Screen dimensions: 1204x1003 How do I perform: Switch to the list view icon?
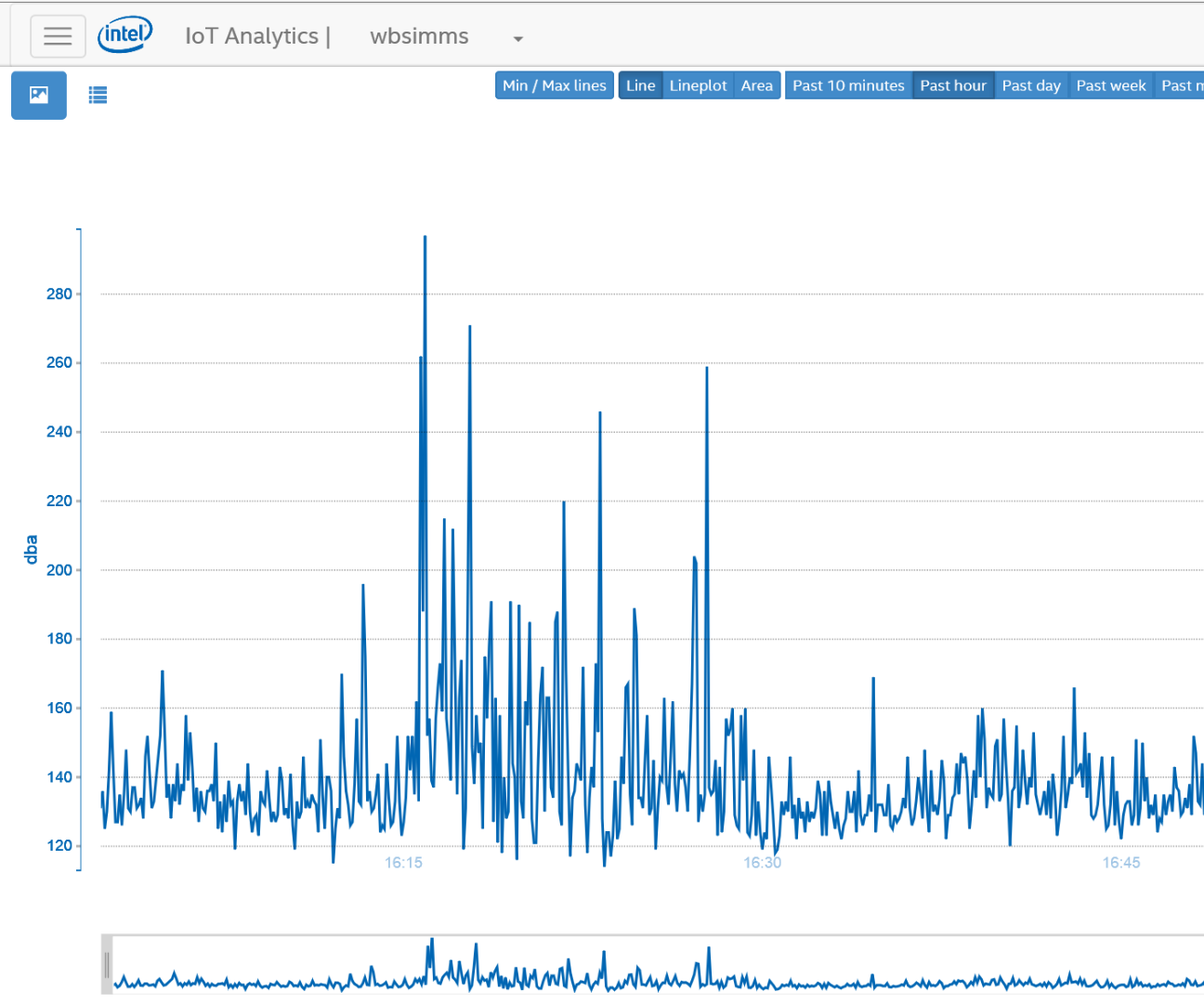(98, 95)
